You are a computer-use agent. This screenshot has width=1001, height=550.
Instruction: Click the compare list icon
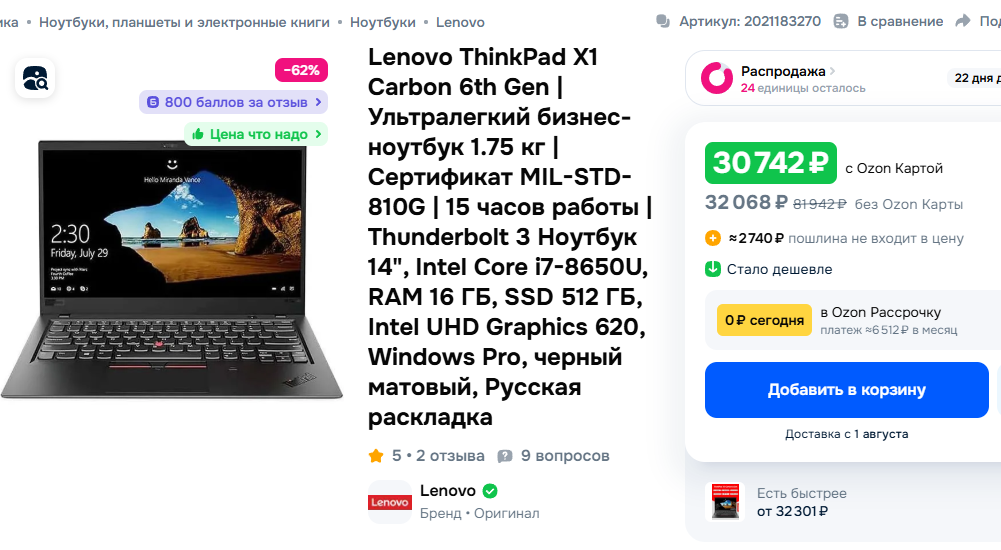841,22
